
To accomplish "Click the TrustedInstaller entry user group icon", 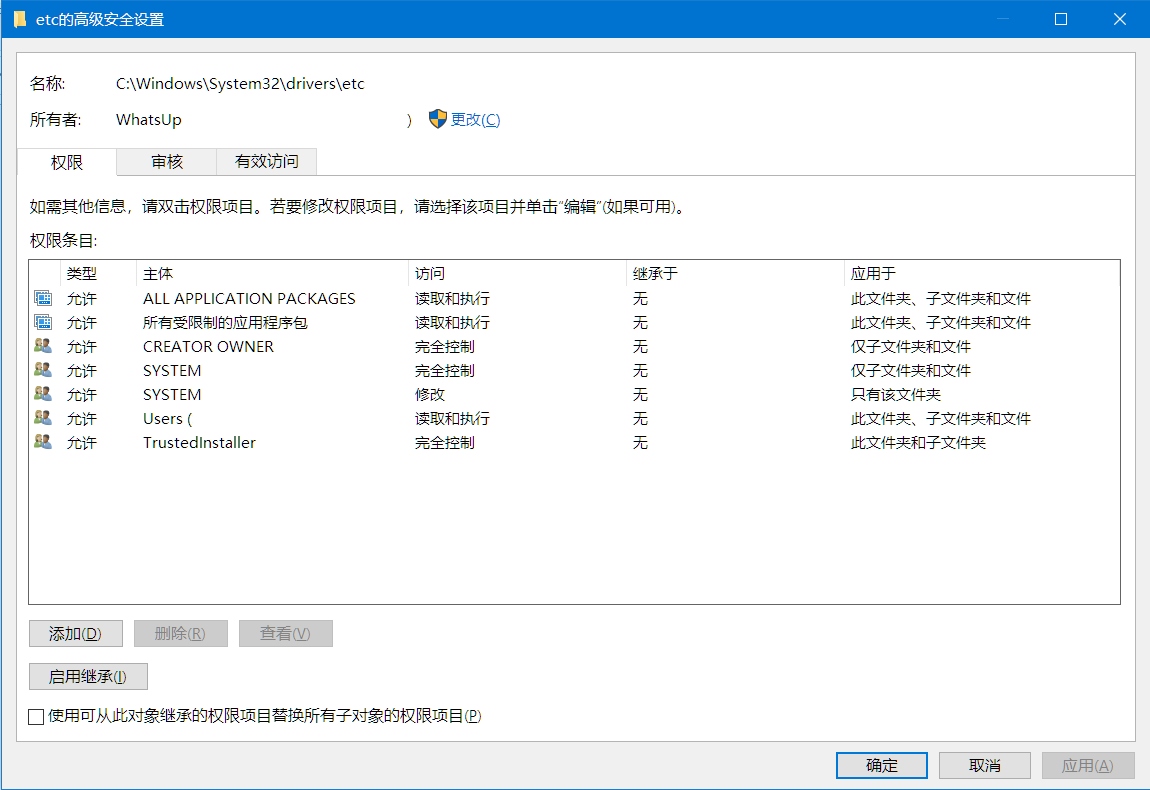I will (43, 442).
